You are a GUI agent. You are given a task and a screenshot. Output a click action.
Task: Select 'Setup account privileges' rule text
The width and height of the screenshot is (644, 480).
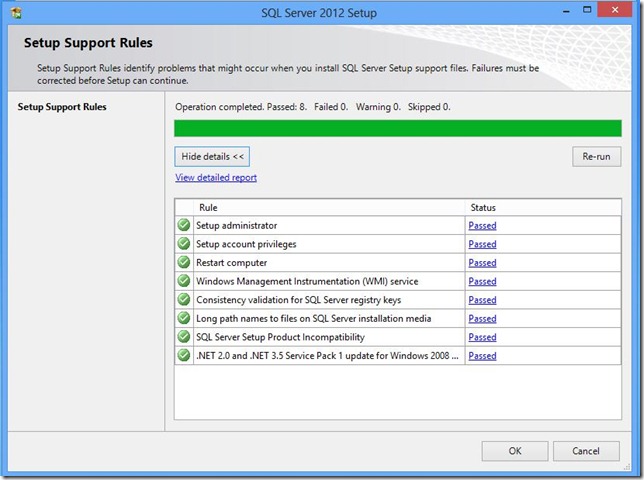point(246,244)
